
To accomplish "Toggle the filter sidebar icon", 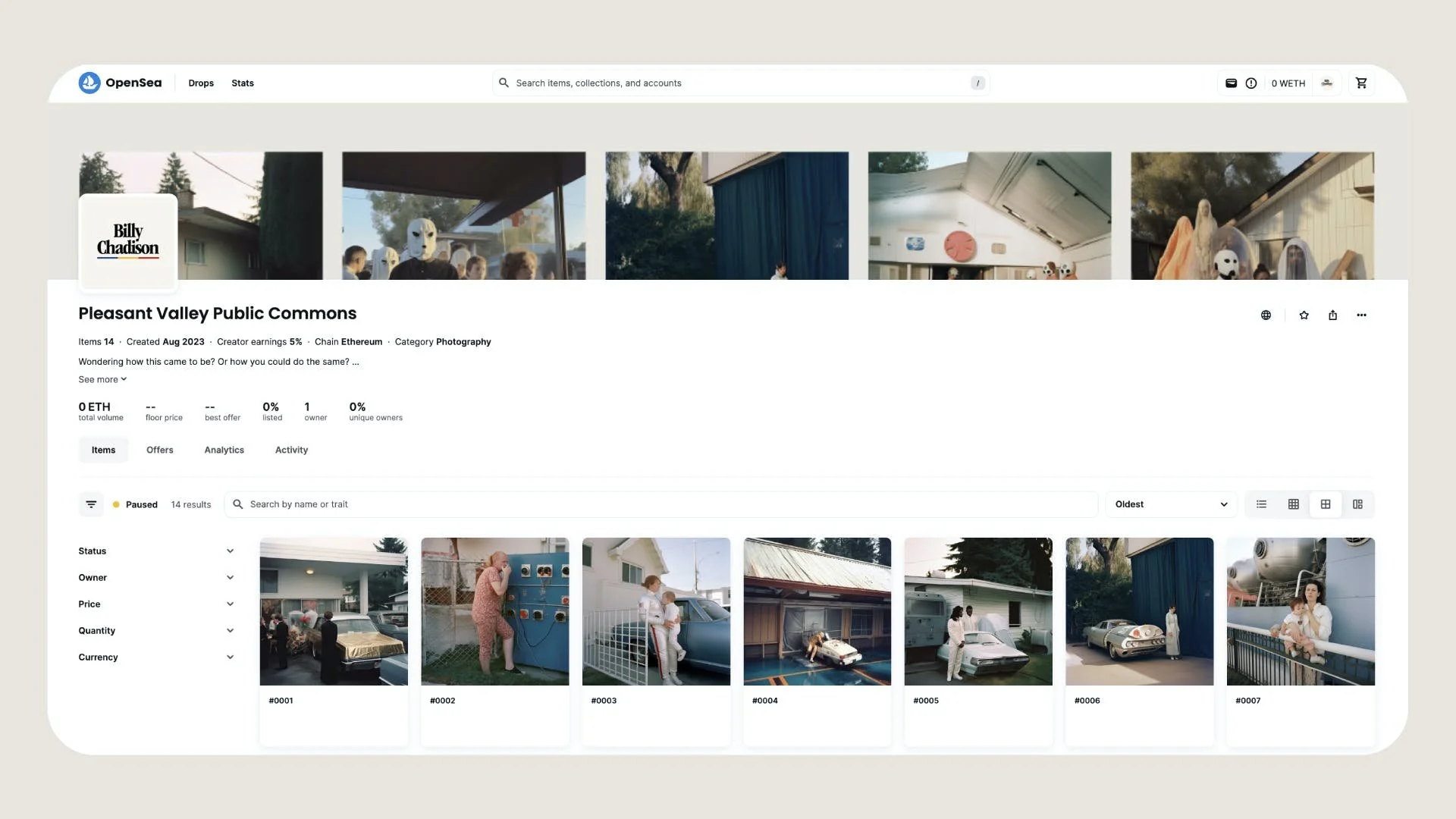I will (91, 504).
